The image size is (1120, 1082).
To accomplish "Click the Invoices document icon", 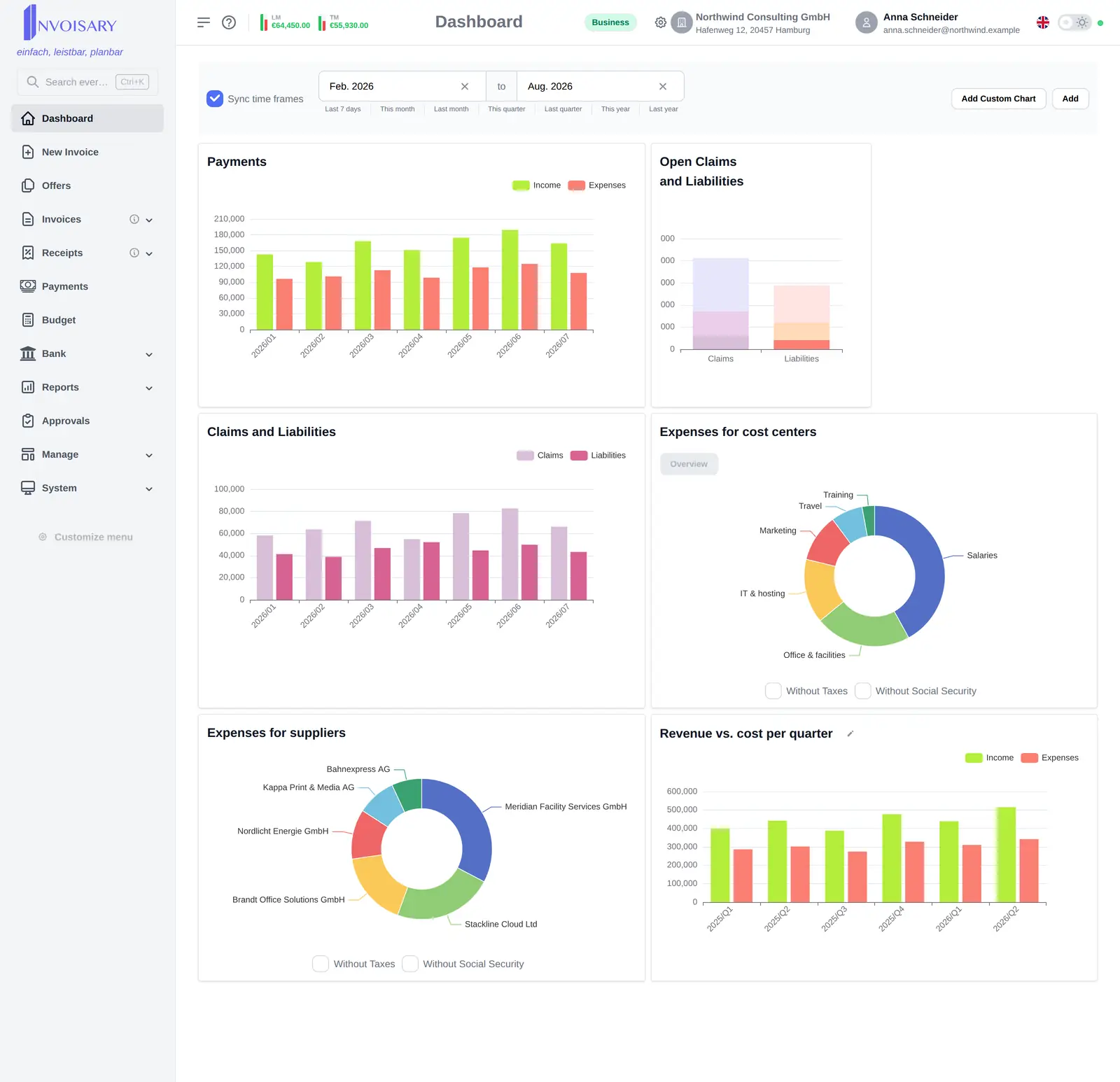I will pyautogui.click(x=28, y=219).
